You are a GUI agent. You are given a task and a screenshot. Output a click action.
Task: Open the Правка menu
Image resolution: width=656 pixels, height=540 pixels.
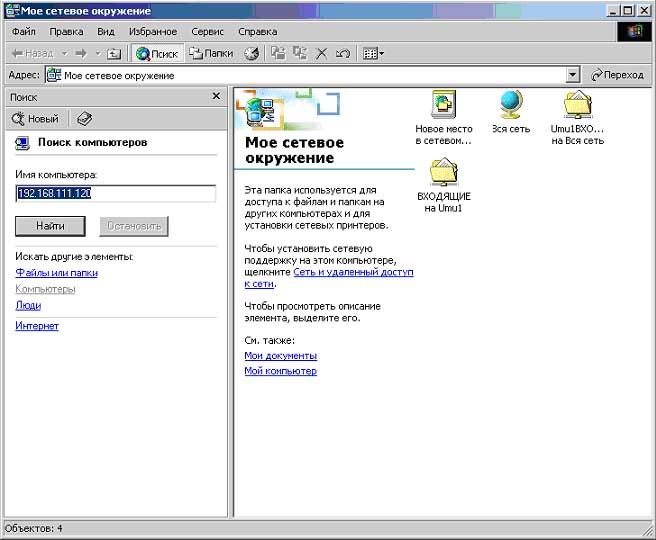click(66, 32)
